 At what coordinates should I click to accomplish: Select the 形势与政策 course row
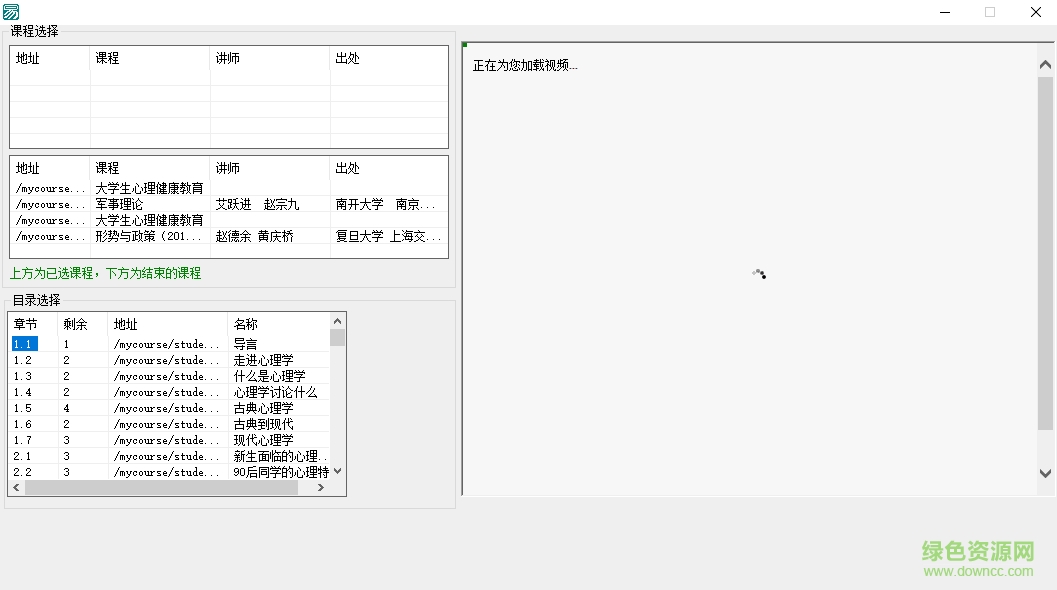point(150,236)
